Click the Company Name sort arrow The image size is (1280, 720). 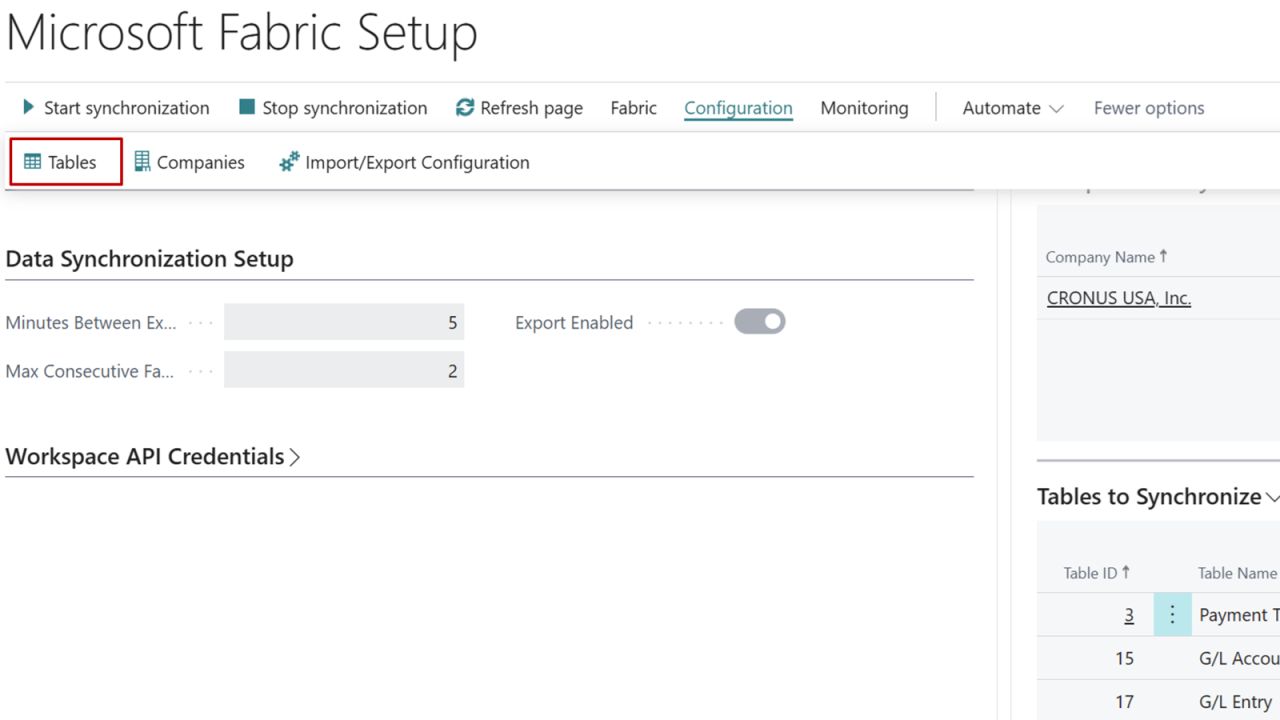click(x=1163, y=257)
